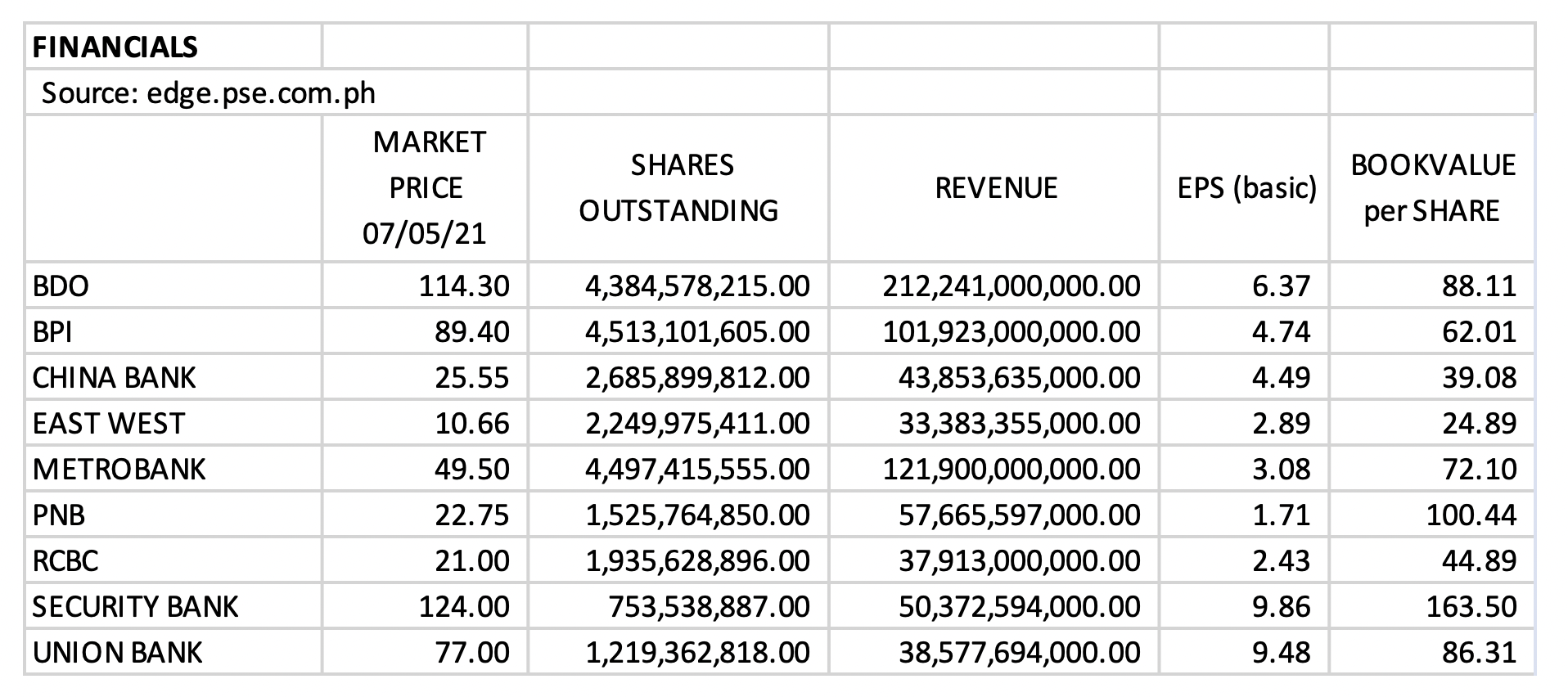1568x697 pixels.
Task: Select PNB shares 1,525,764,850.00
Action: 678,515
